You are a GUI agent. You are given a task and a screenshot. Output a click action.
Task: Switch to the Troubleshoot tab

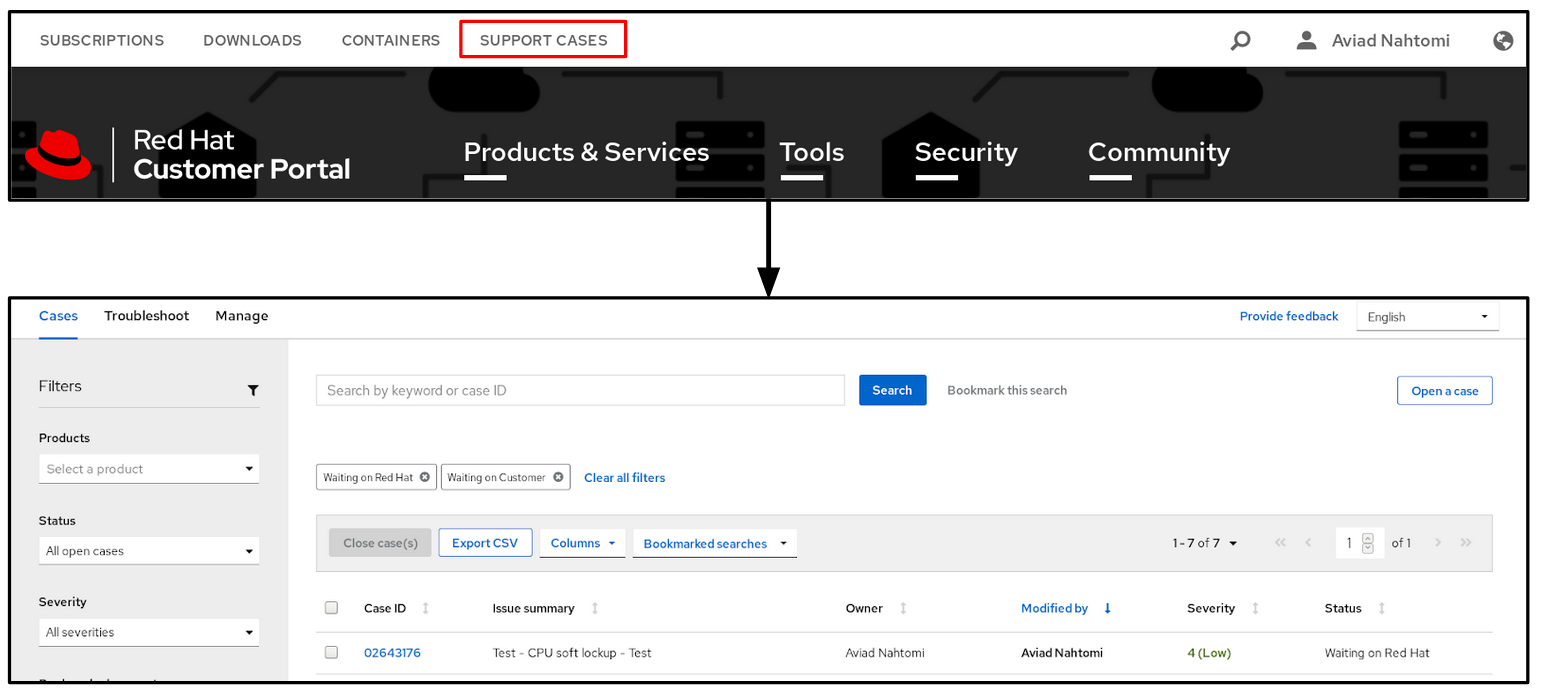146,316
